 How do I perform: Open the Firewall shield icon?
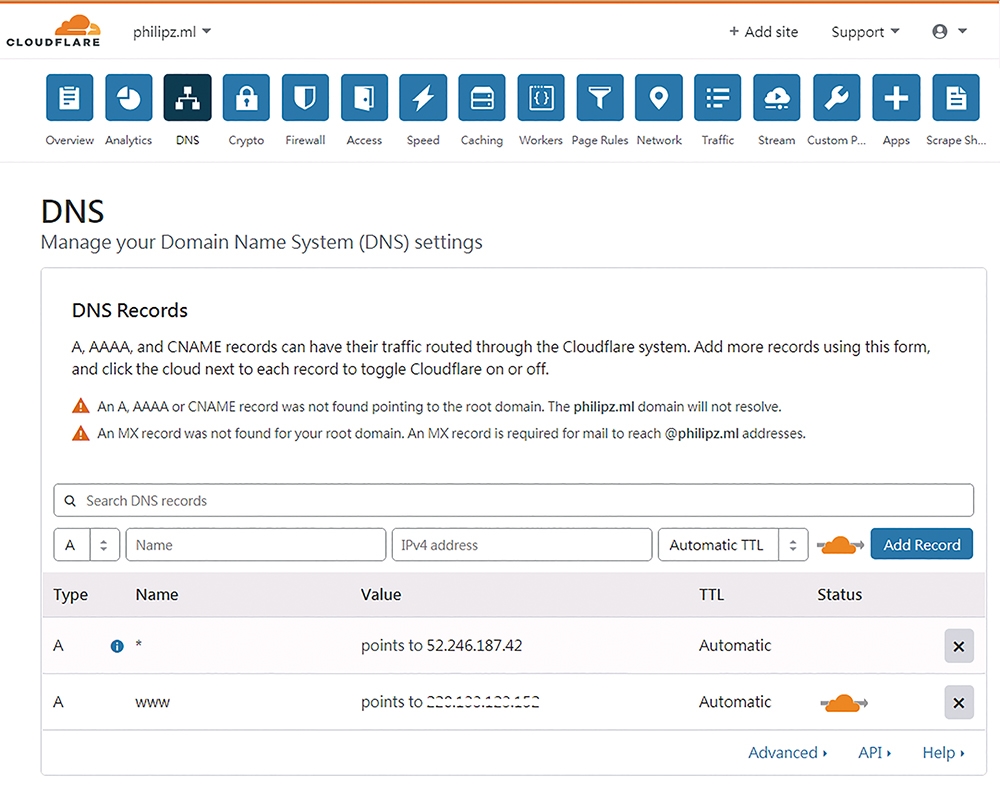pos(305,98)
